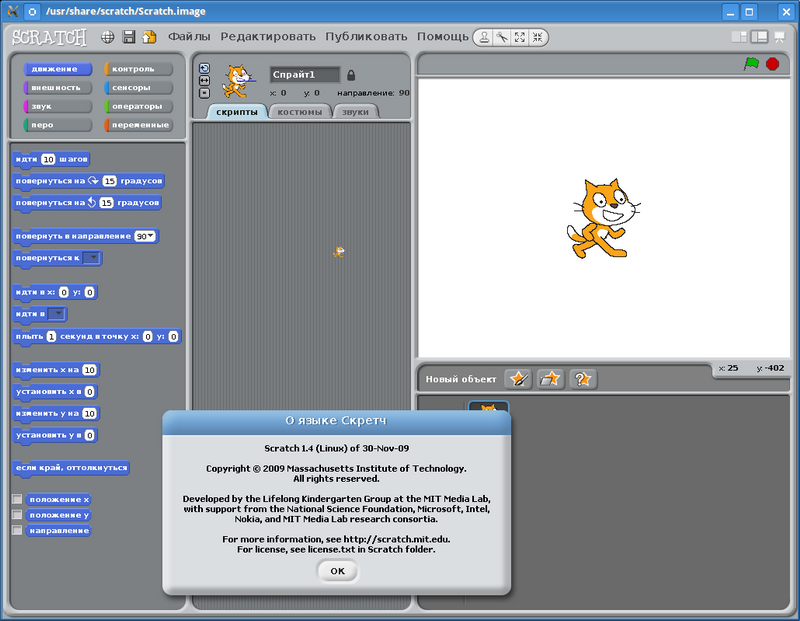Select the переменные block category
Screen dimensions: 800x621
point(138,125)
